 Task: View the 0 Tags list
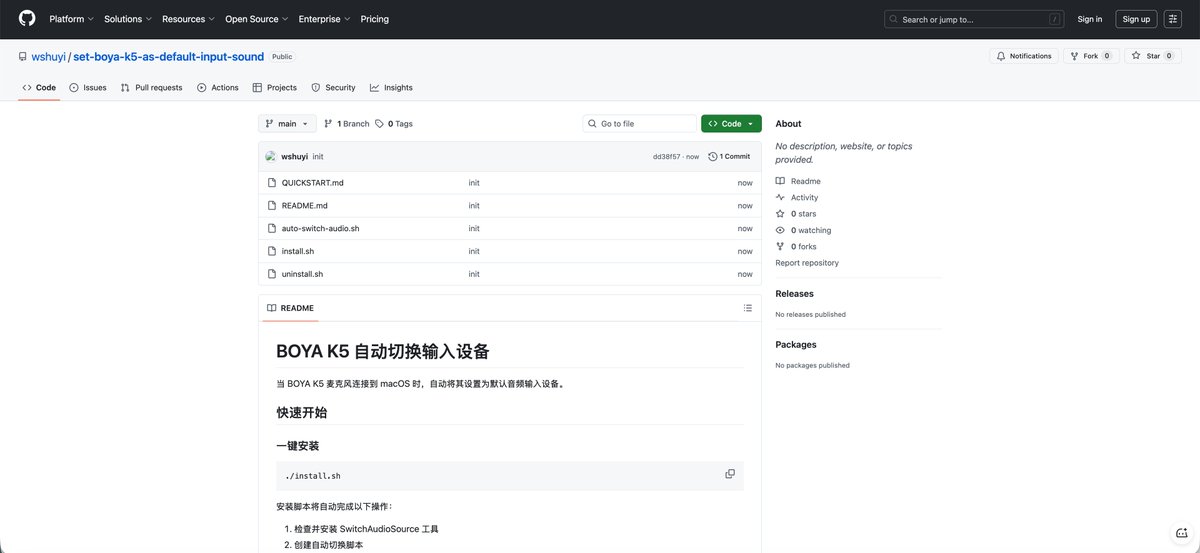pos(394,124)
